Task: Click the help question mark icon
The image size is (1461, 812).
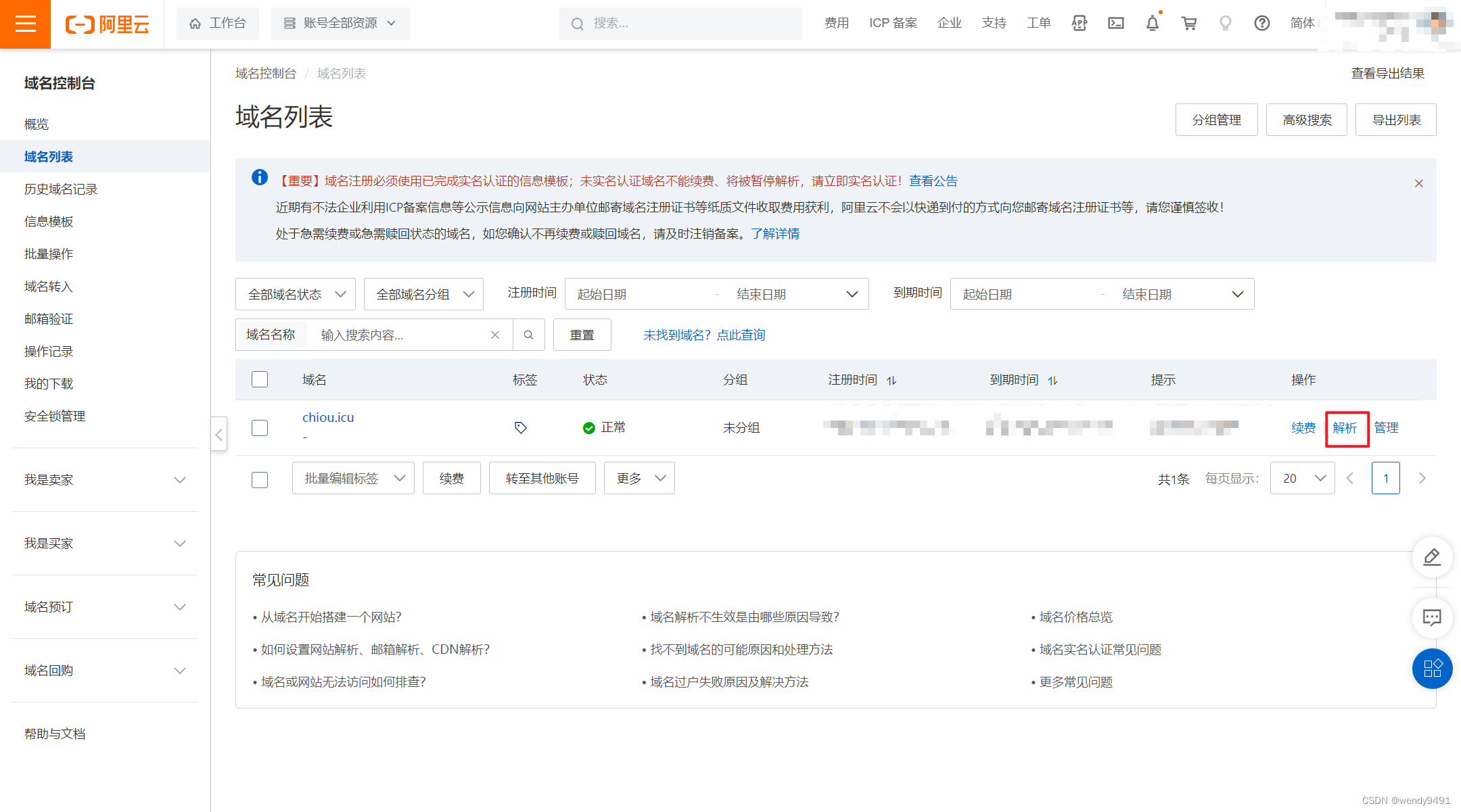Action: [1261, 24]
